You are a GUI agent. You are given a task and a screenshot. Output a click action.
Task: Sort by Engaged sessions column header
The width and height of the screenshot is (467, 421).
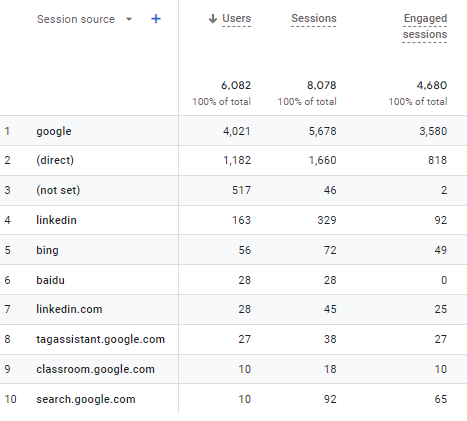tap(425, 26)
